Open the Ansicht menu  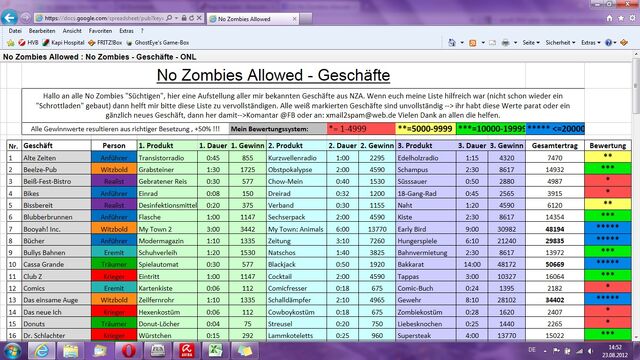(x=72, y=31)
